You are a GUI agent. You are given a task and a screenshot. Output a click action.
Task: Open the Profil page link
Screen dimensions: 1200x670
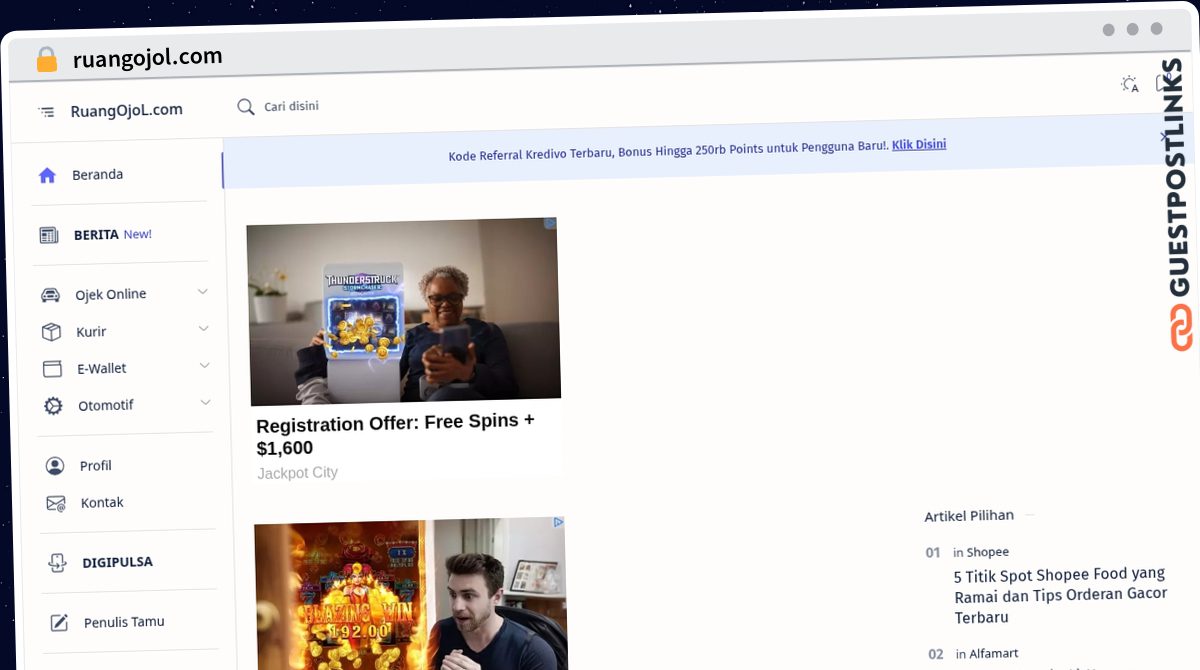point(96,465)
